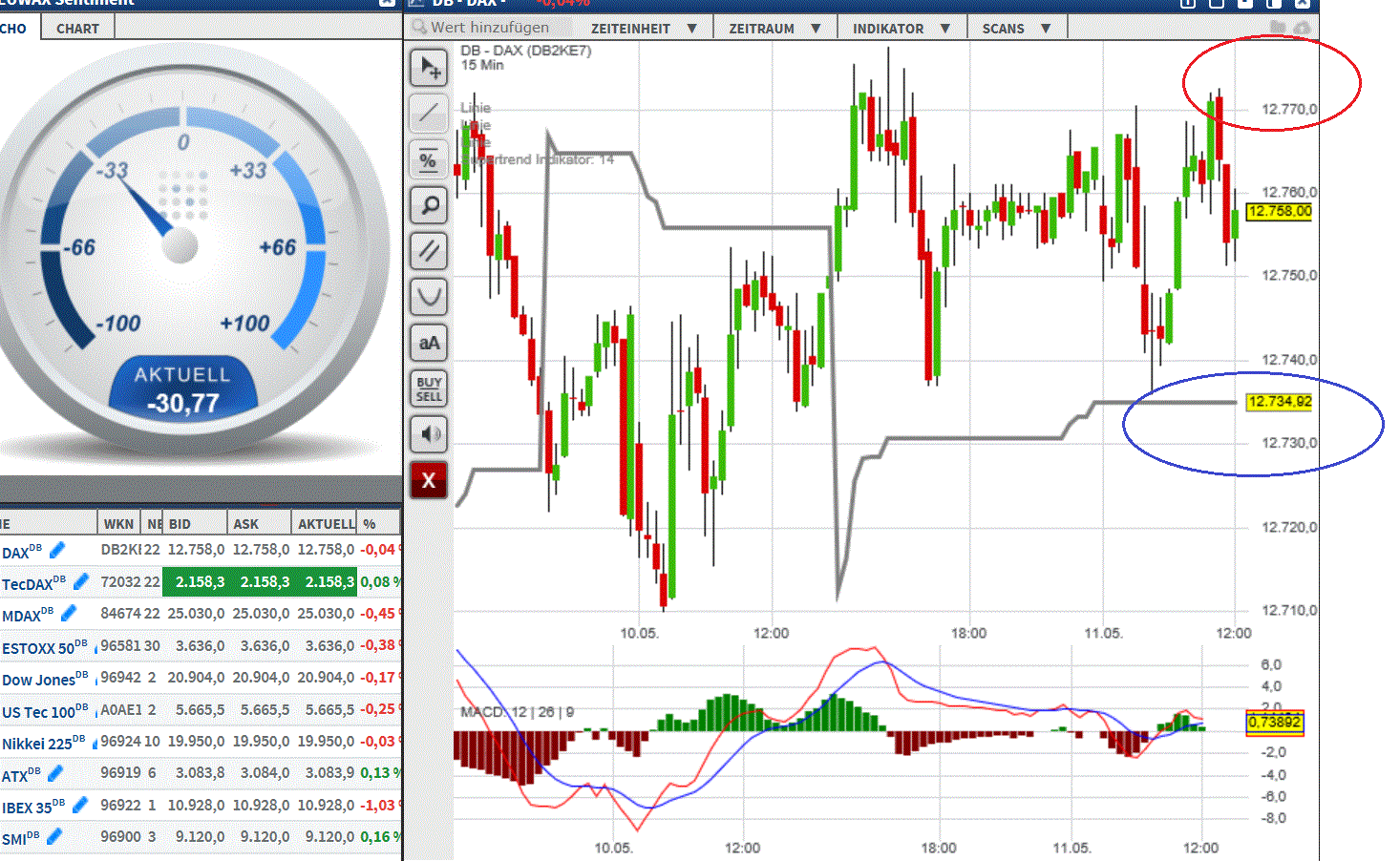This screenshot has height=861, width=1400.
Task: Click the BUY/SELL trading icon
Action: [x=429, y=388]
